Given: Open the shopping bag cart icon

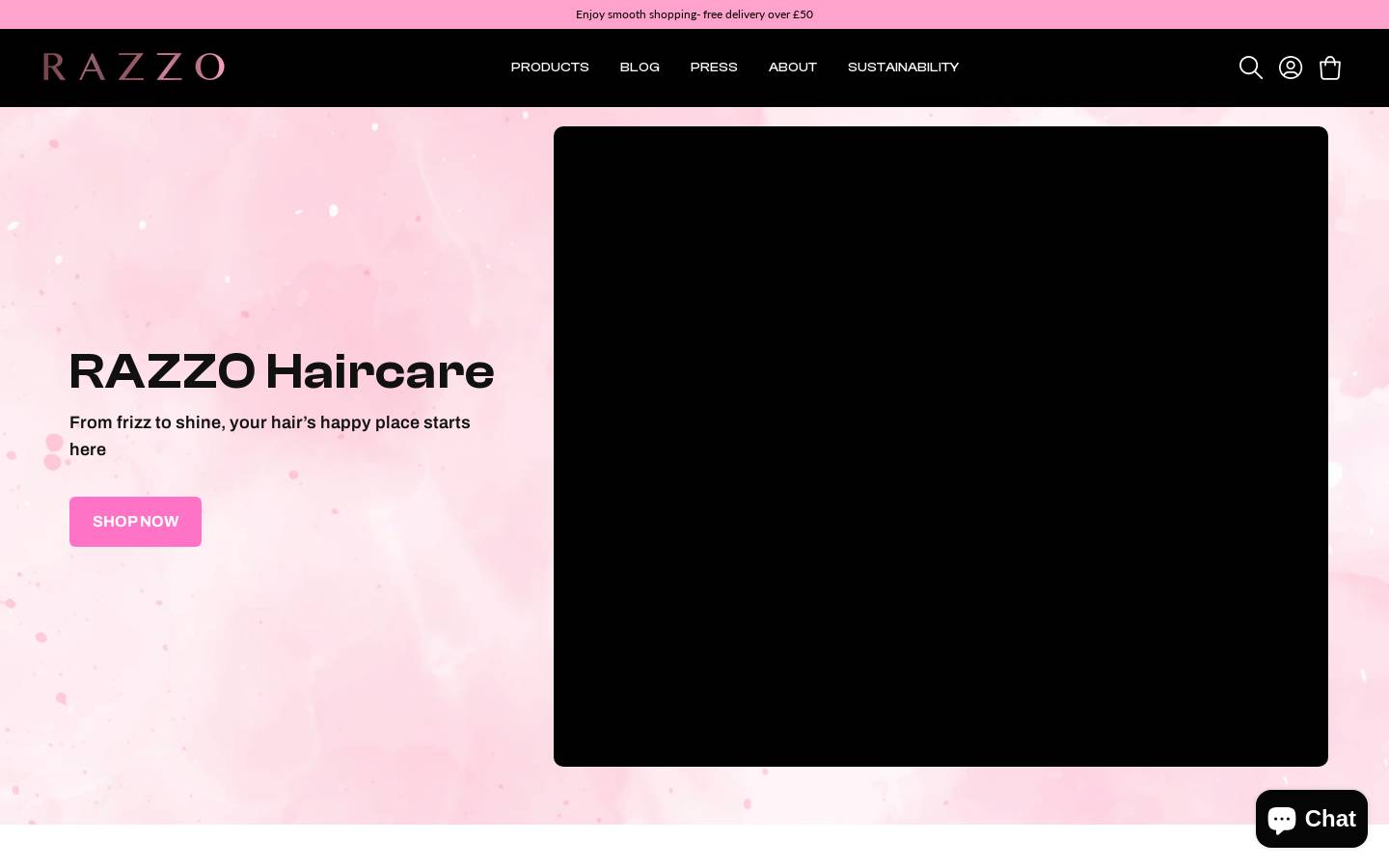Looking at the screenshot, I should [1330, 68].
